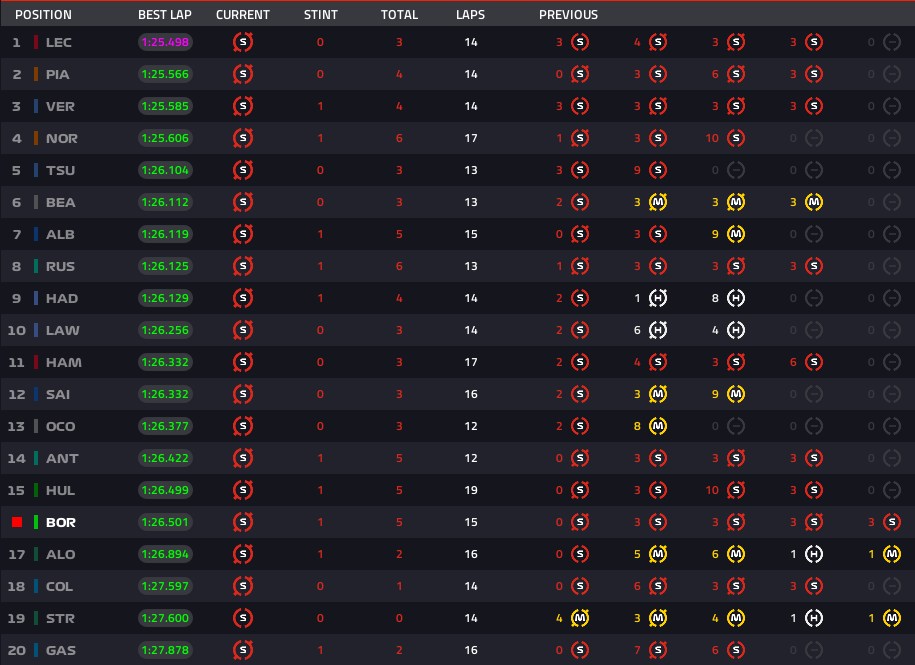Click ALB's medium tyre with 9 laps
Viewport: 915px width, 665px height.
click(736, 234)
